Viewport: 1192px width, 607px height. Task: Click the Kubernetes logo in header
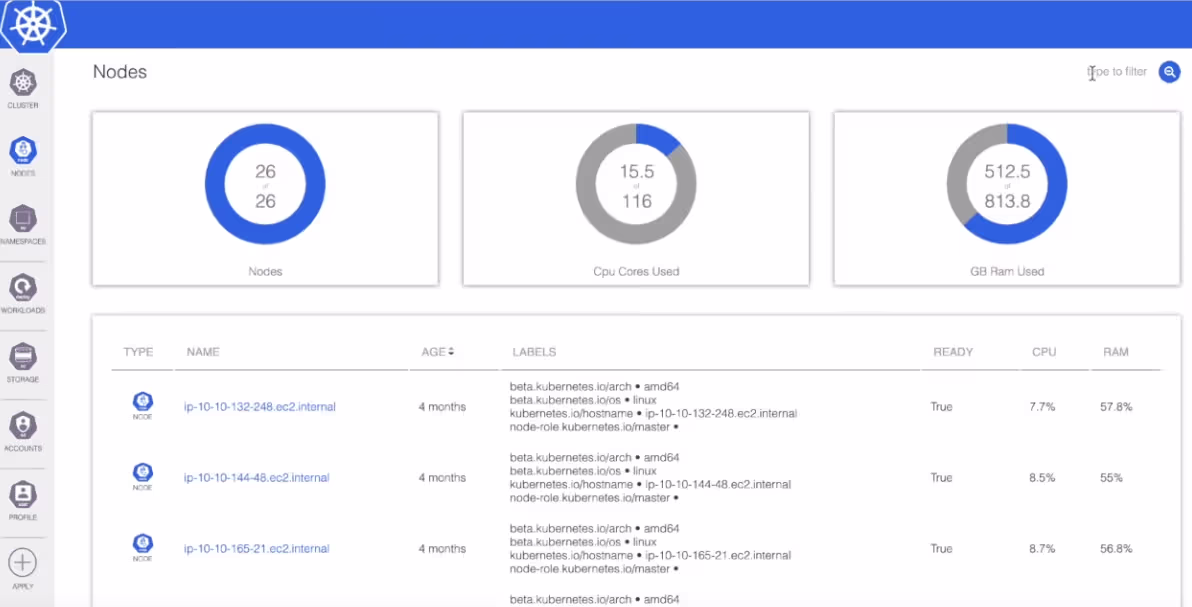click(34, 25)
